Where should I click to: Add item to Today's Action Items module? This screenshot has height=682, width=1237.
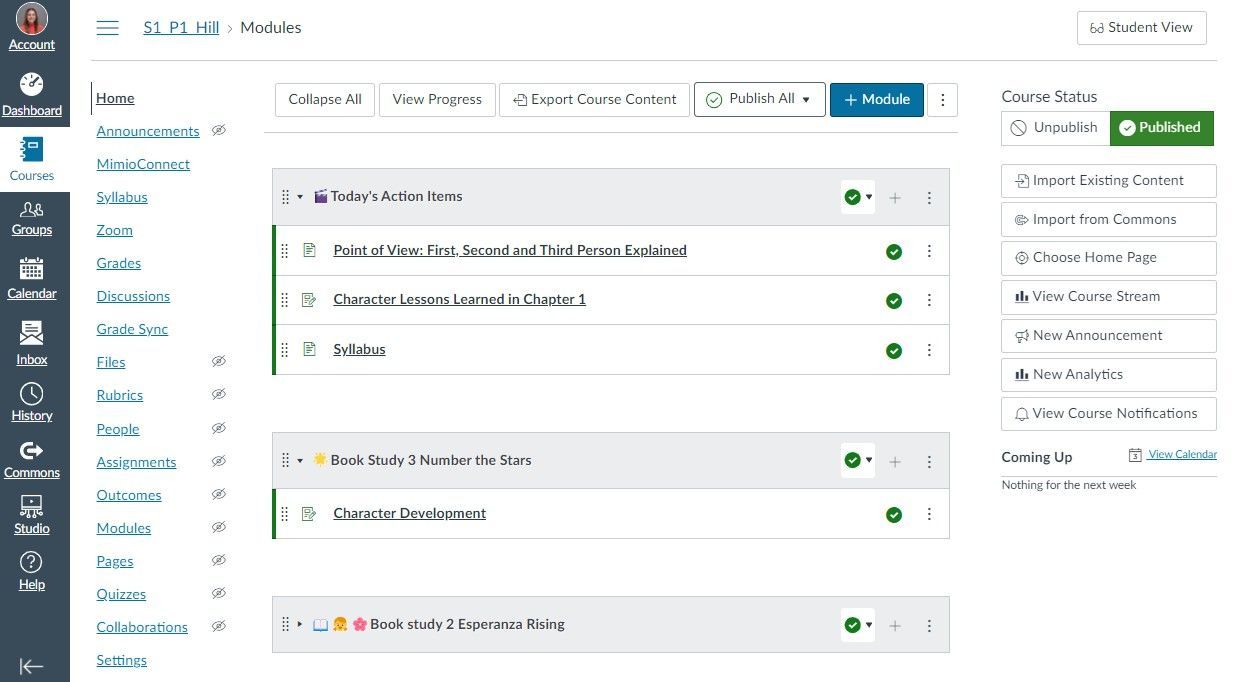[x=895, y=198]
